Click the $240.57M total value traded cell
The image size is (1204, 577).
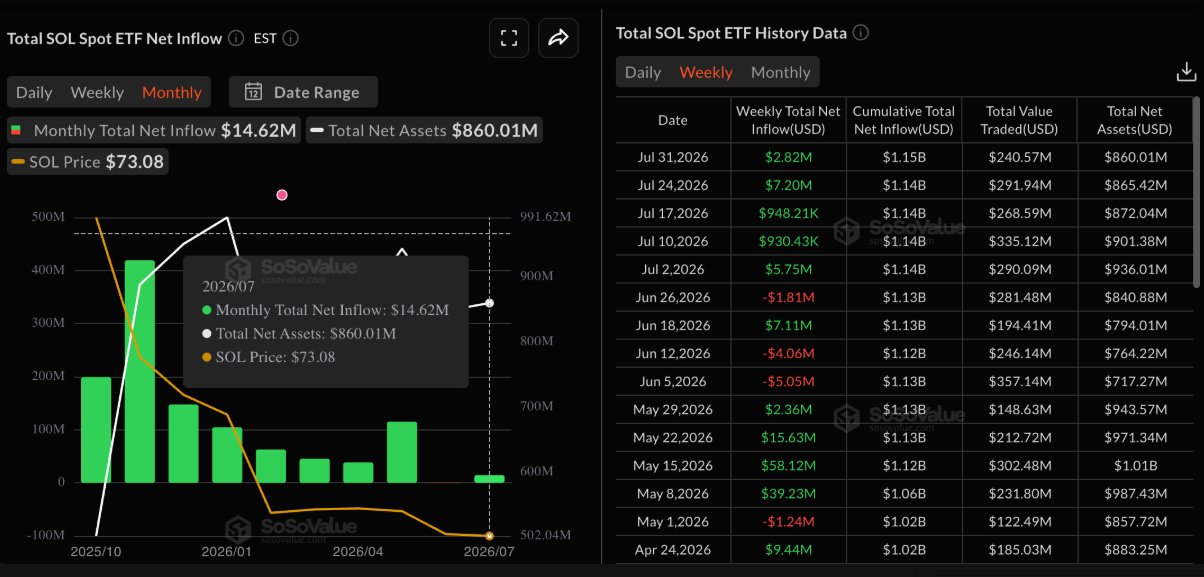click(x=1019, y=157)
